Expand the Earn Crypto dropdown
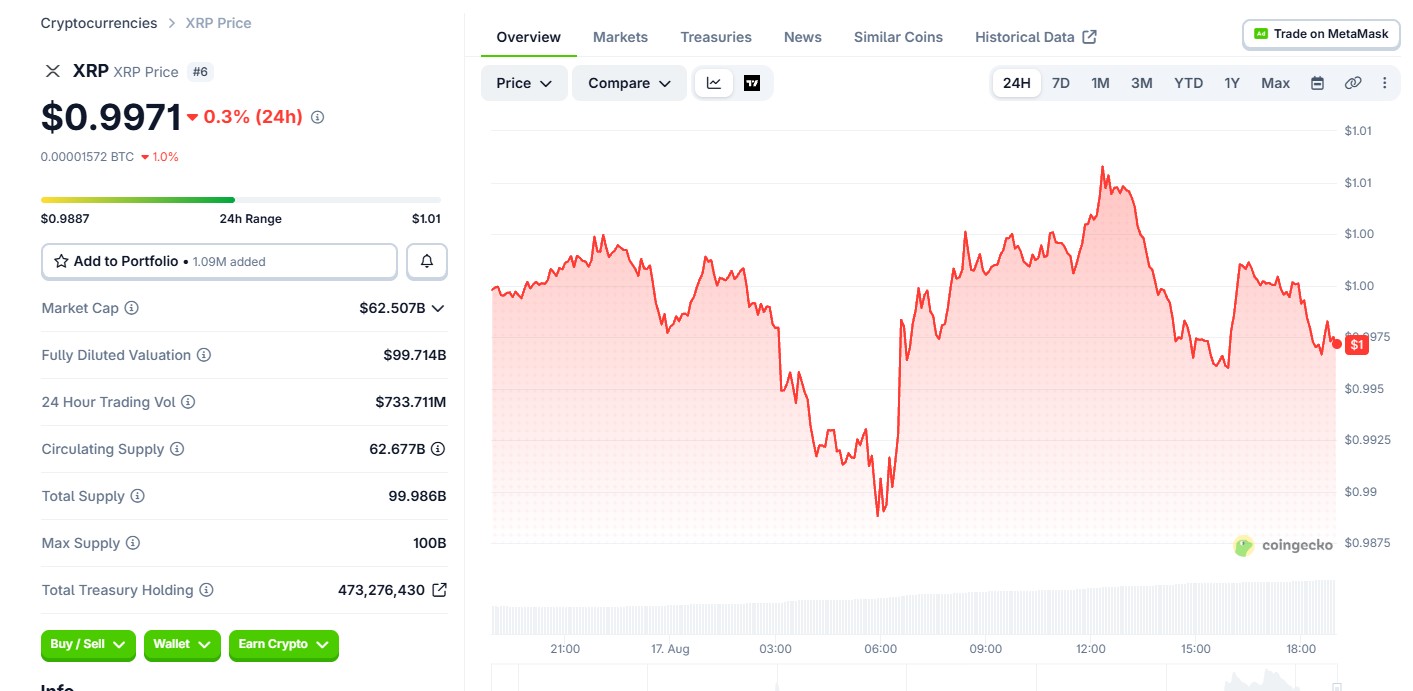Viewport: 1413px width, 691px height. (284, 645)
